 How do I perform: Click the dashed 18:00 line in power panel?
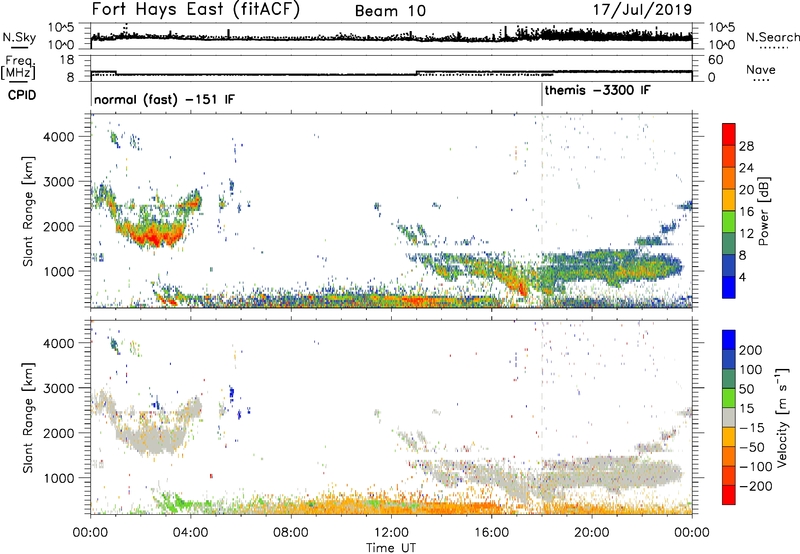pos(542,210)
